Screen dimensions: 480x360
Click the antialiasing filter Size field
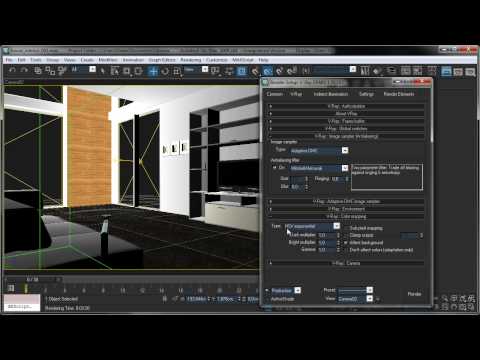tap(297, 179)
